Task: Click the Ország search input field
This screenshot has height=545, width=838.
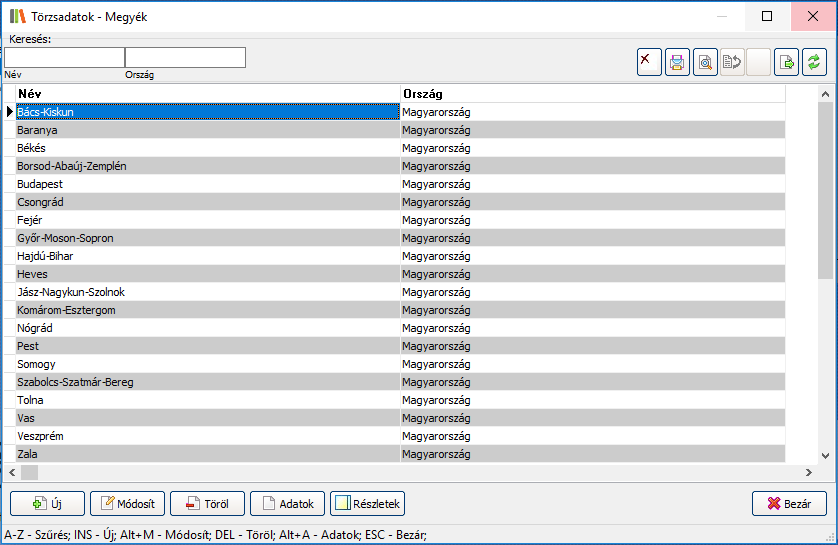Action: point(185,58)
